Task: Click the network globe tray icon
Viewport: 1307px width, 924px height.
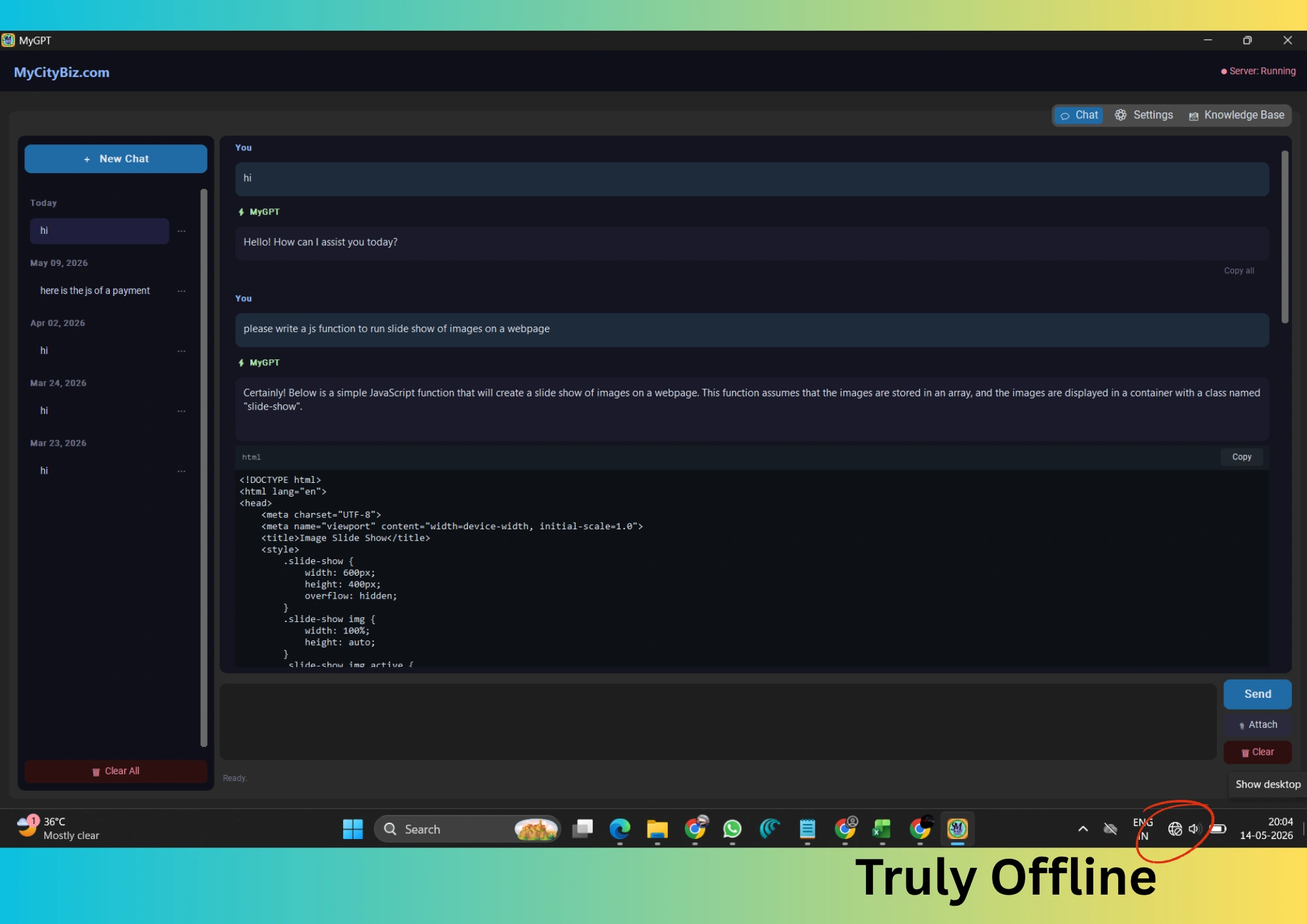Action: pyautogui.click(x=1175, y=829)
